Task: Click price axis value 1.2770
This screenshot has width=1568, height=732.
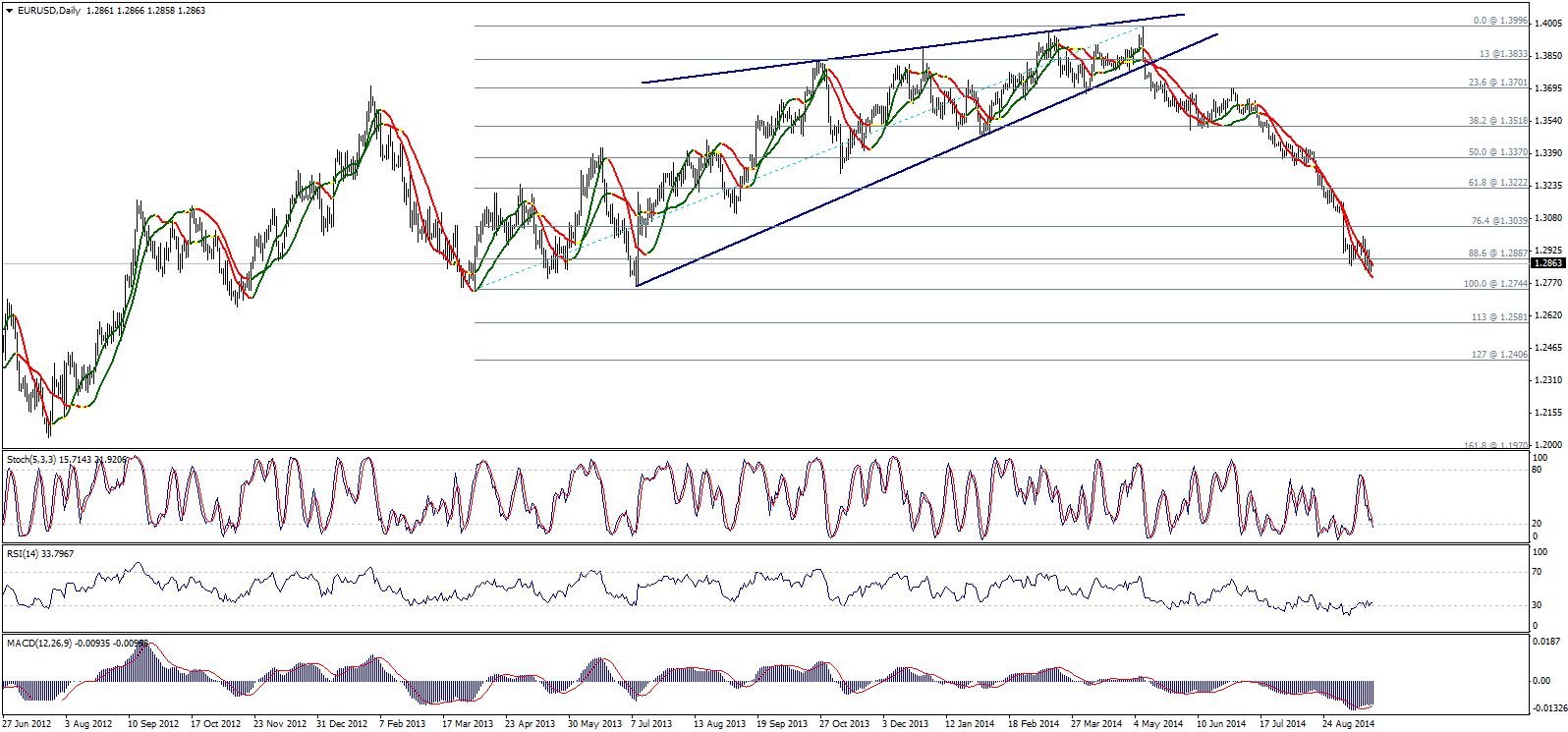Action: click(x=1548, y=283)
